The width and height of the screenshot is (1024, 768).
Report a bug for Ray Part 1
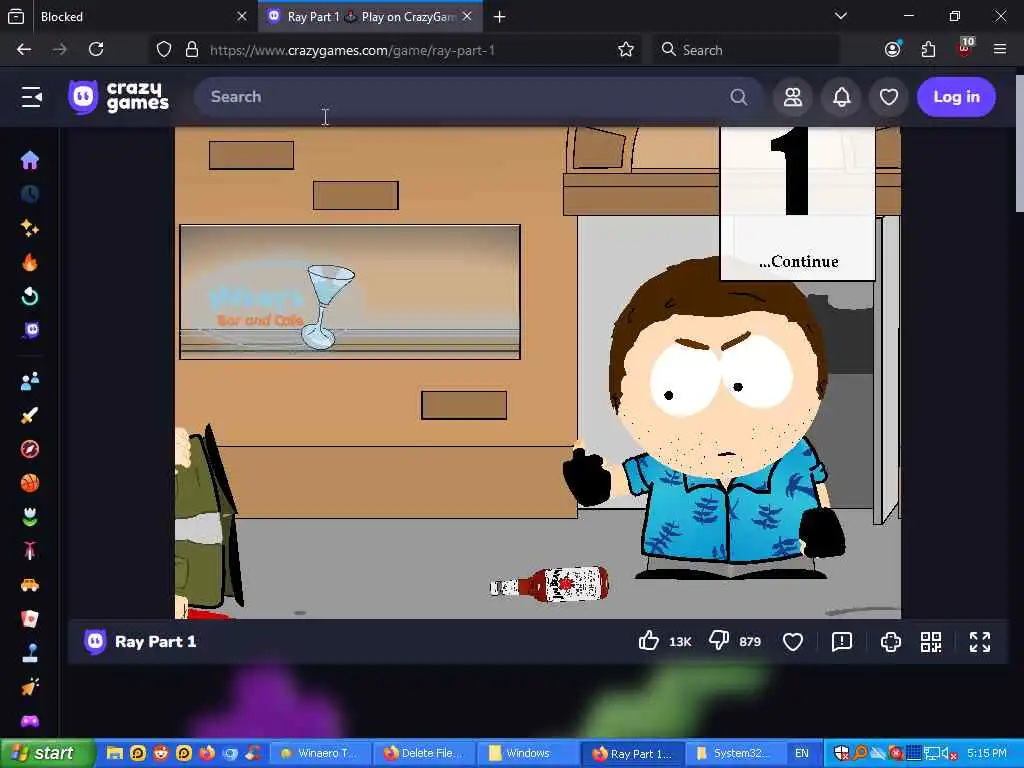tap(842, 642)
